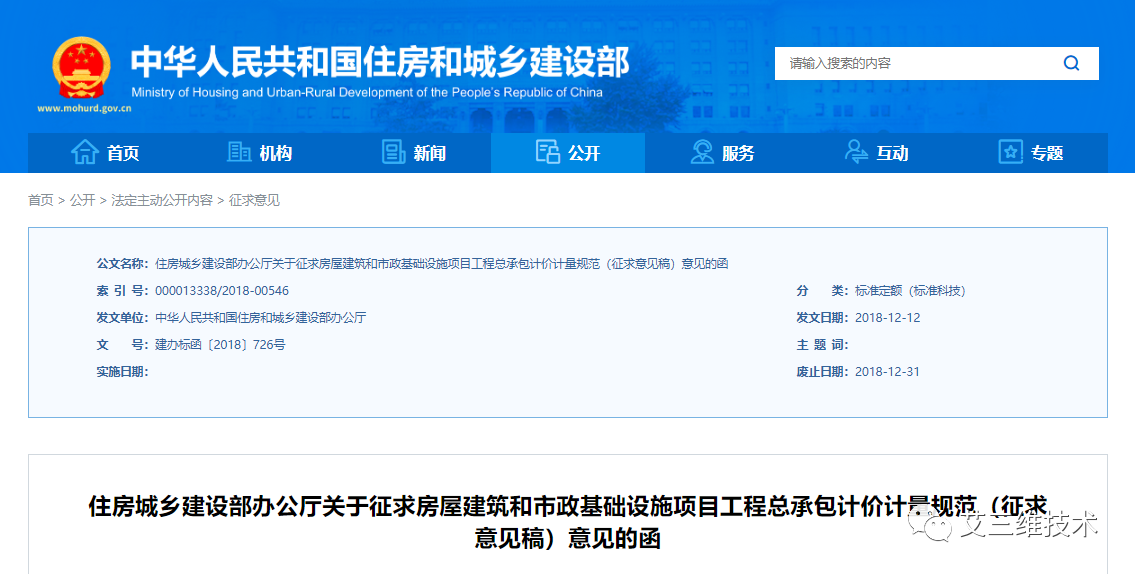Image resolution: width=1135 pixels, height=574 pixels.
Task: Open the 首页 navigation tab
Action: (105, 153)
